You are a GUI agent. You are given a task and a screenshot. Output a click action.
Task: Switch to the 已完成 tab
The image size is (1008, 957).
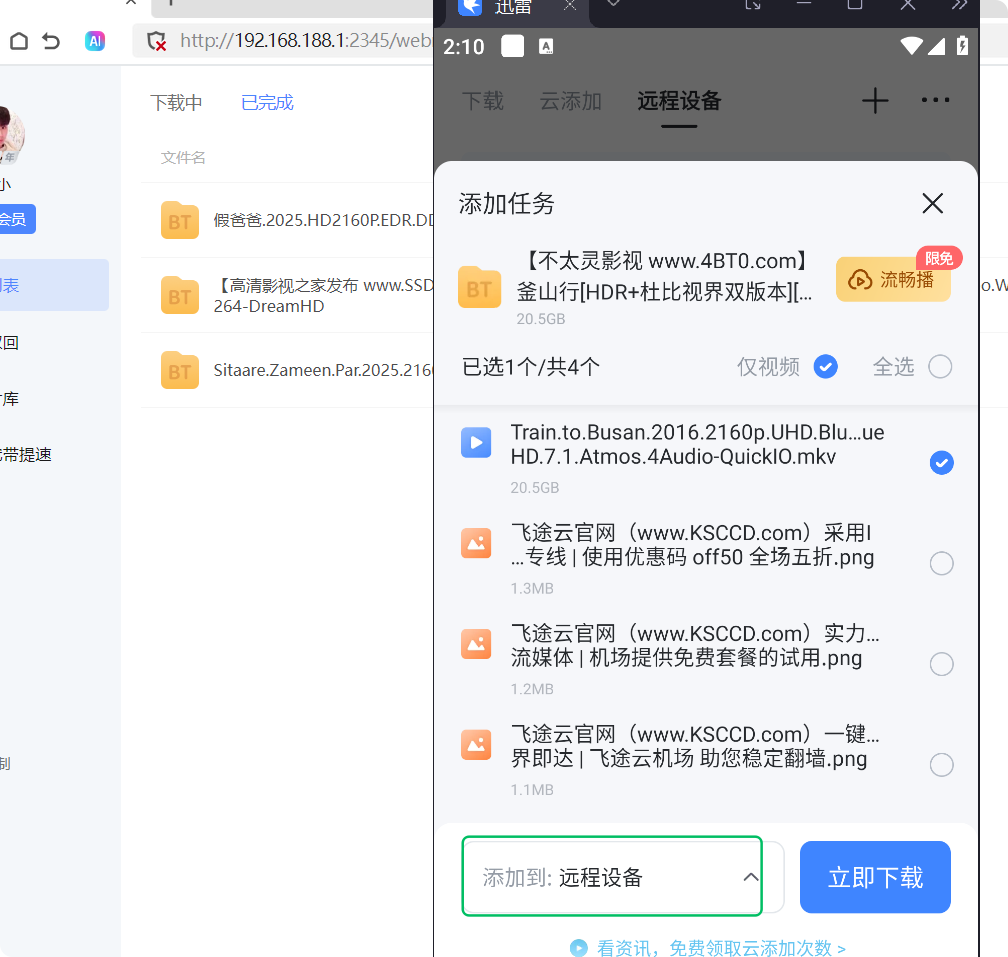(267, 103)
